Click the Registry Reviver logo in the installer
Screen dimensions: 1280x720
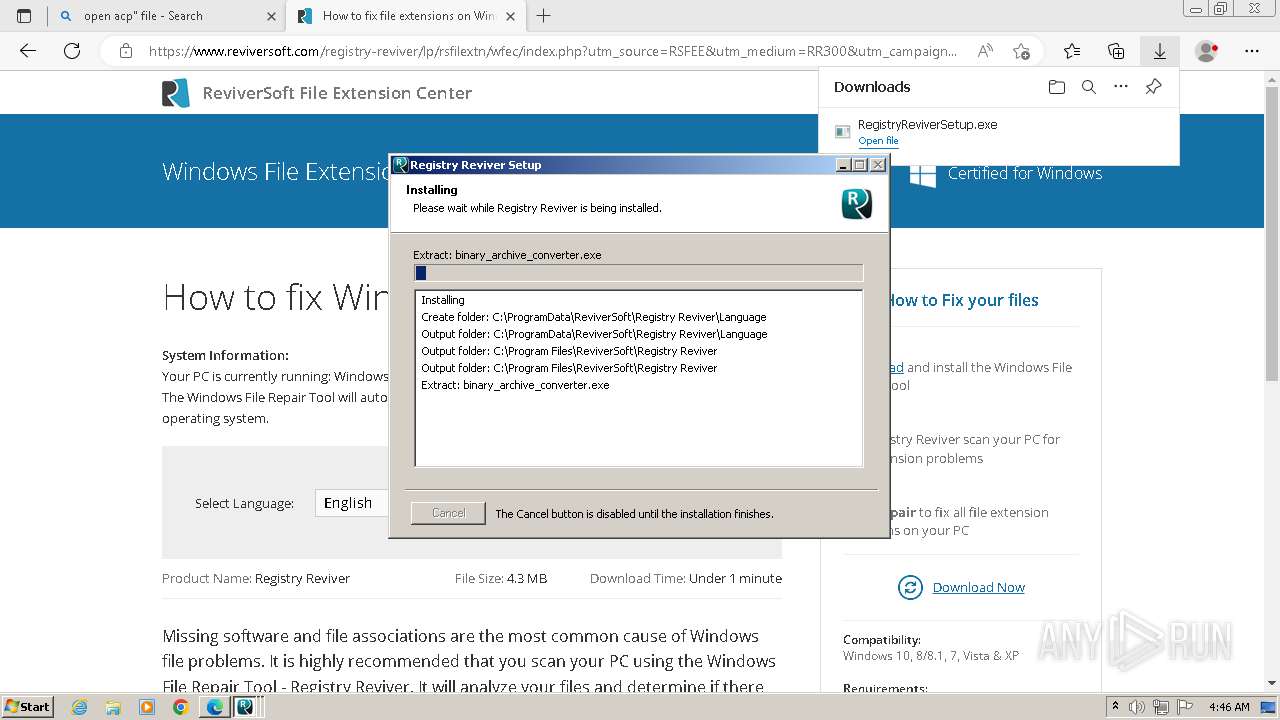point(857,204)
